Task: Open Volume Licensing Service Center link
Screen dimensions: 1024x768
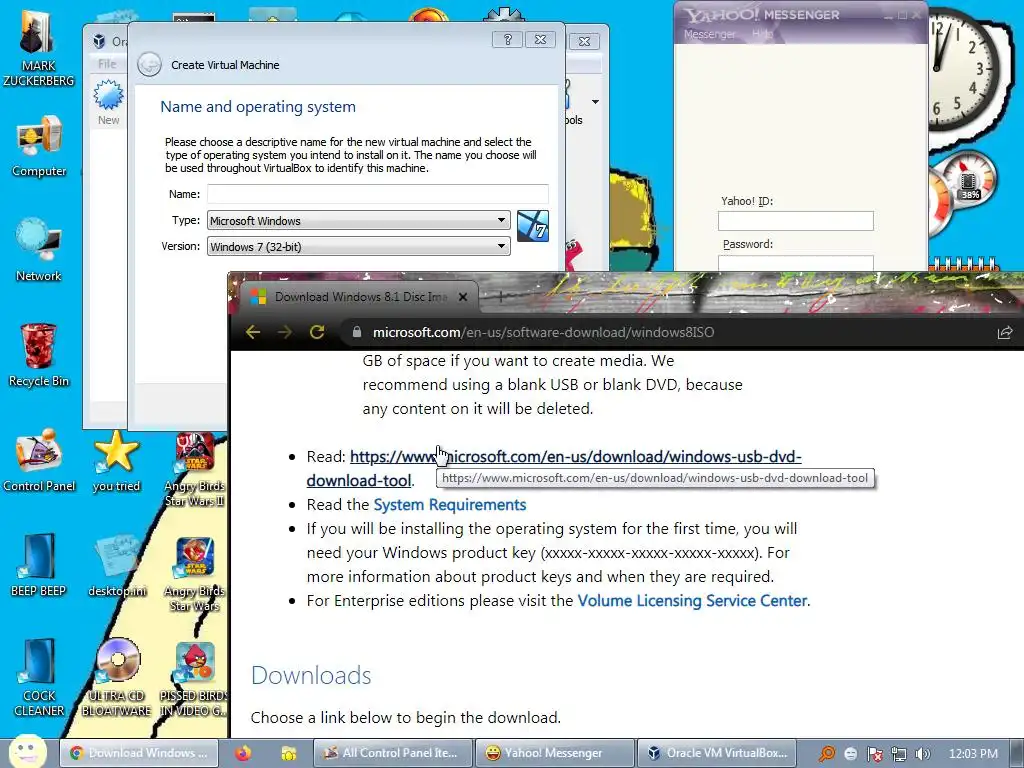Action: point(692,600)
